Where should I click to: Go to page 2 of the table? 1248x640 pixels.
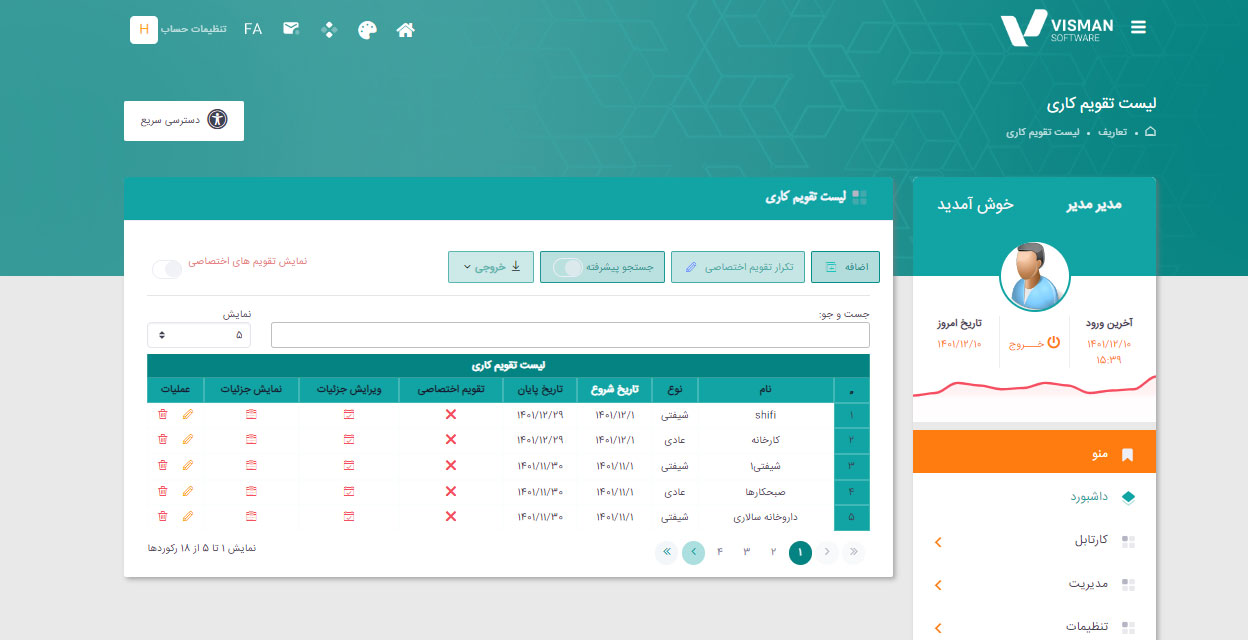point(773,552)
